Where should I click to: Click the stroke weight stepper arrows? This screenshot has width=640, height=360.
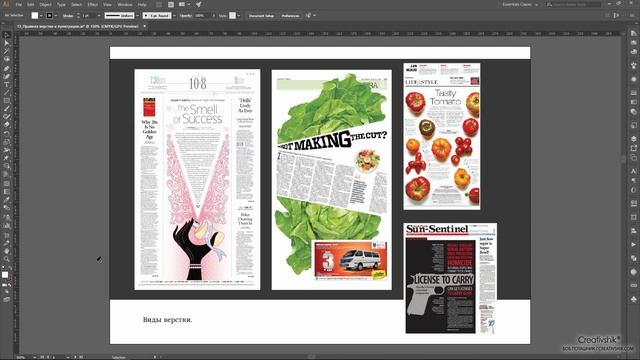[x=78, y=16]
